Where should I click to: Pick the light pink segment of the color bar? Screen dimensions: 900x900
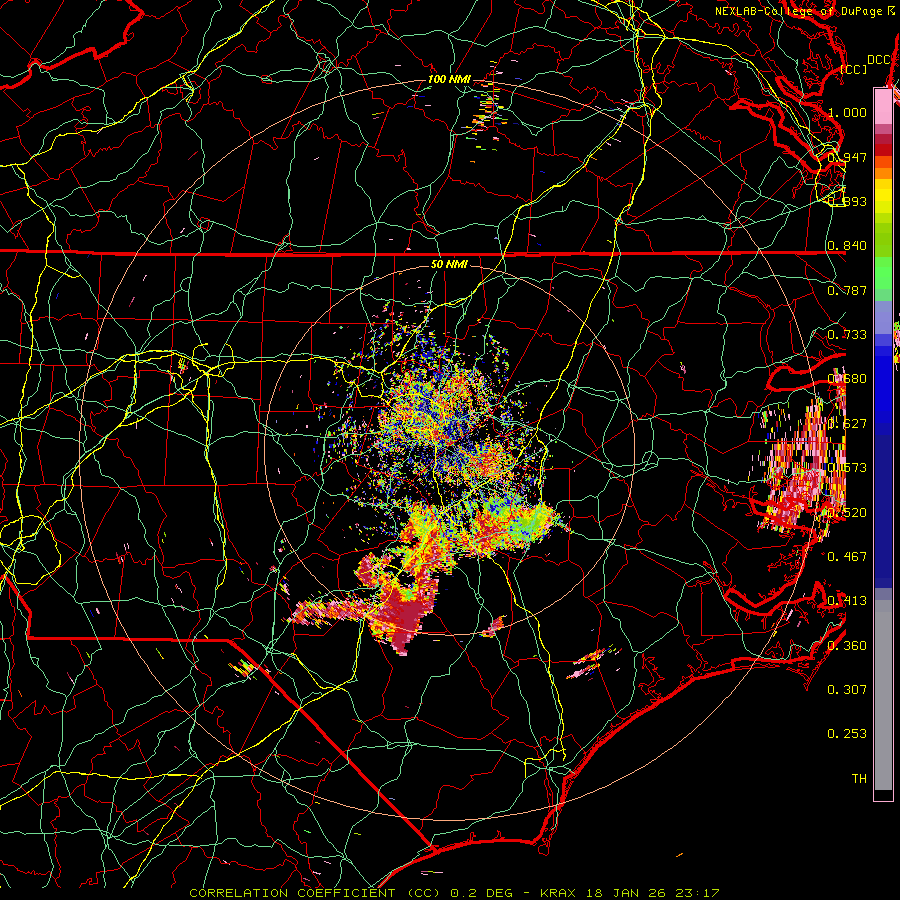click(x=883, y=106)
